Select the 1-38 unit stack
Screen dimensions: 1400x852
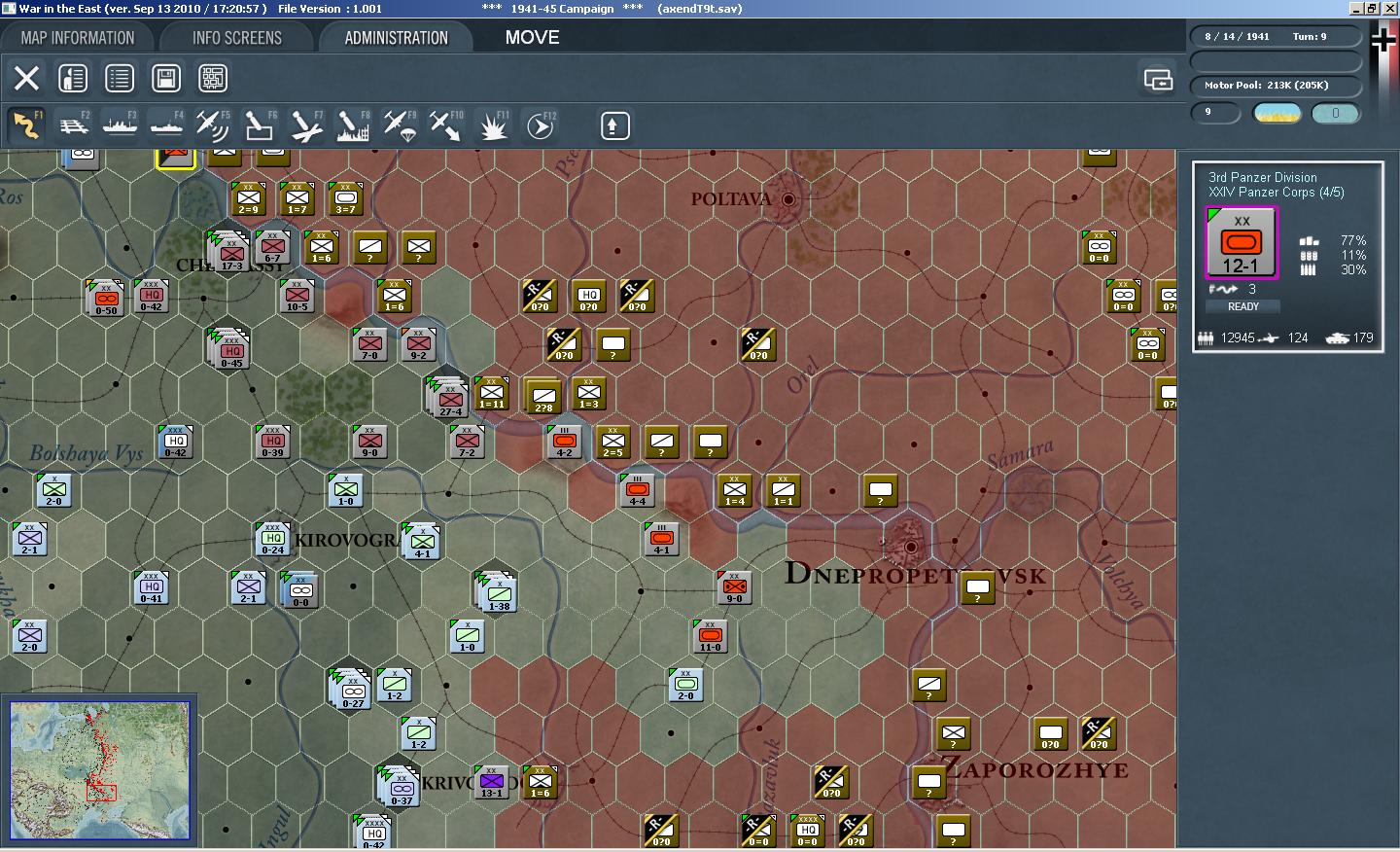click(497, 591)
